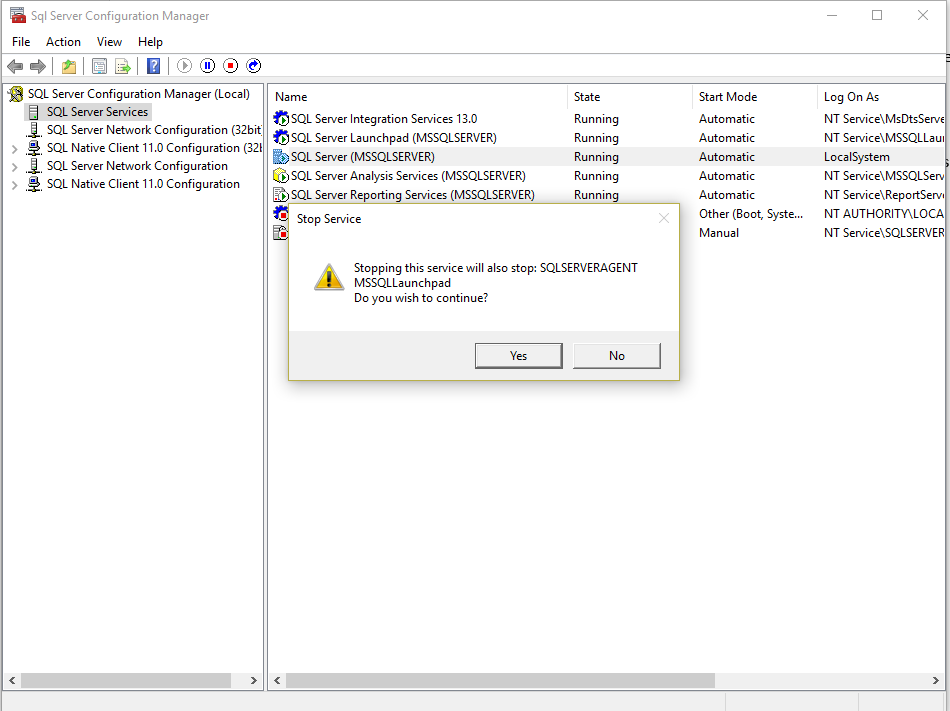Click the Stop Service red toolbar icon
The height and width of the screenshot is (711, 950).
[230, 65]
